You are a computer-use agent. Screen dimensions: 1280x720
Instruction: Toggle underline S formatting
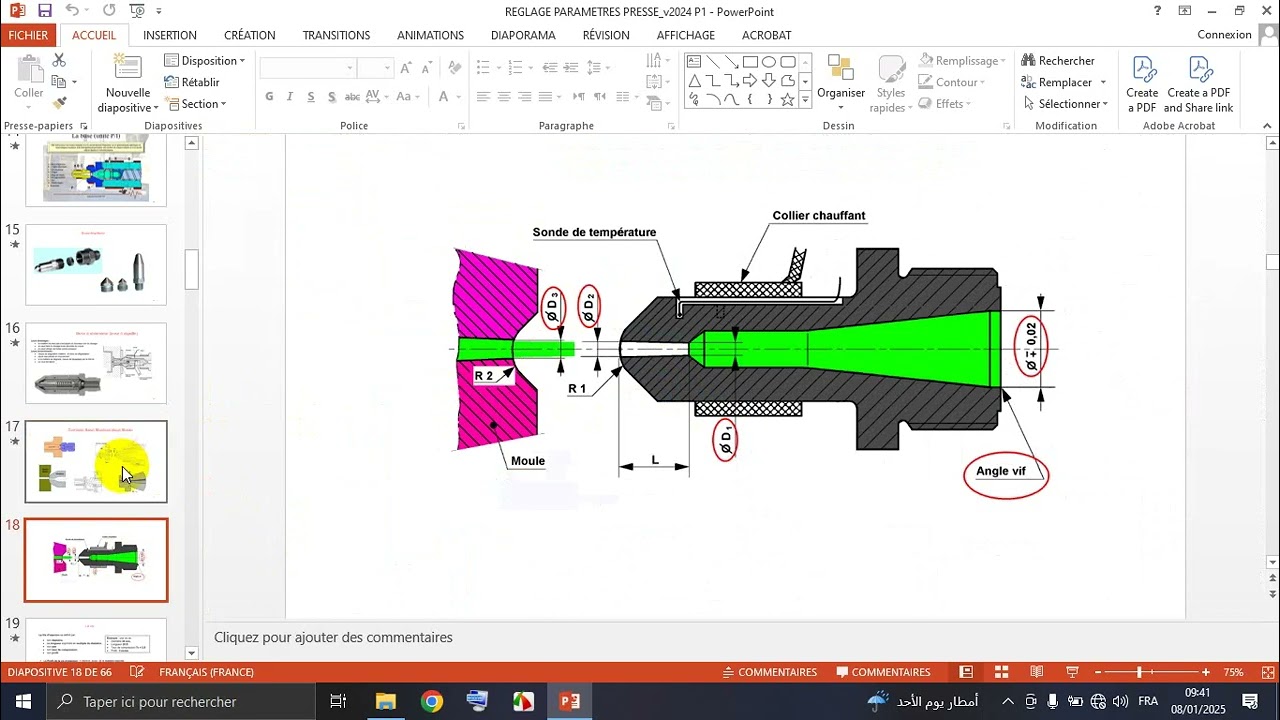(x=311, y=97)
